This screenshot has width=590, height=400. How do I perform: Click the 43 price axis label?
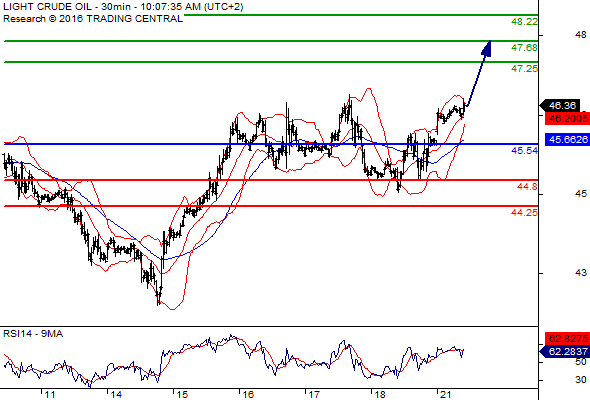(581, 272)
